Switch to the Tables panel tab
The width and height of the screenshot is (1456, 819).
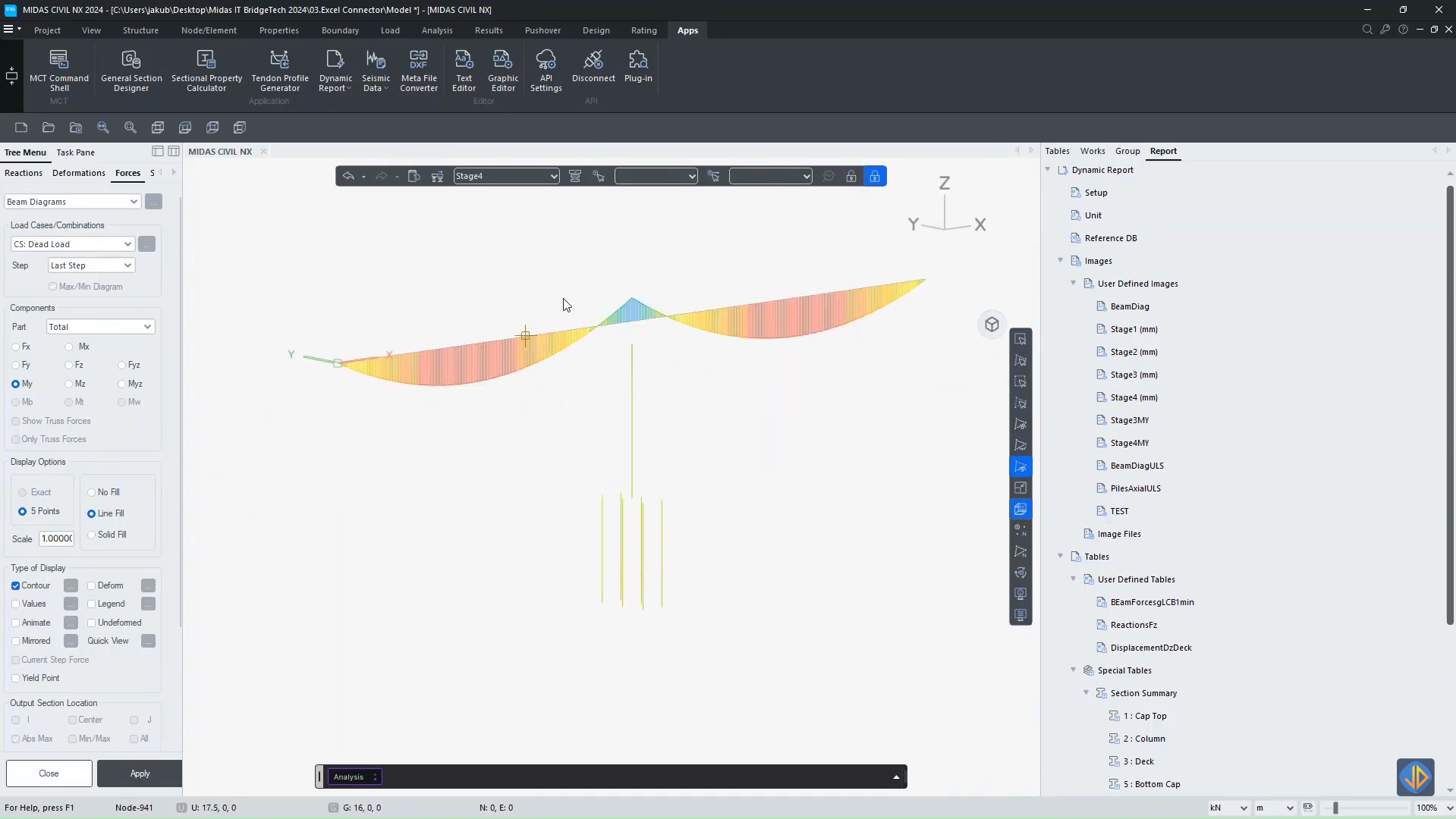point(1057,151)
